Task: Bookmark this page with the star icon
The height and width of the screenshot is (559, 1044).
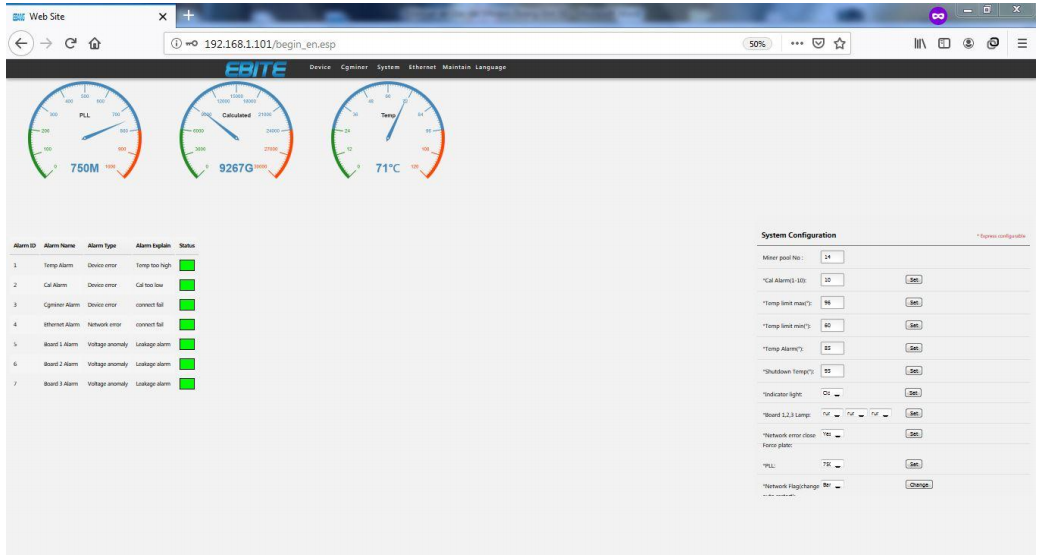Action: coord(840,44)
